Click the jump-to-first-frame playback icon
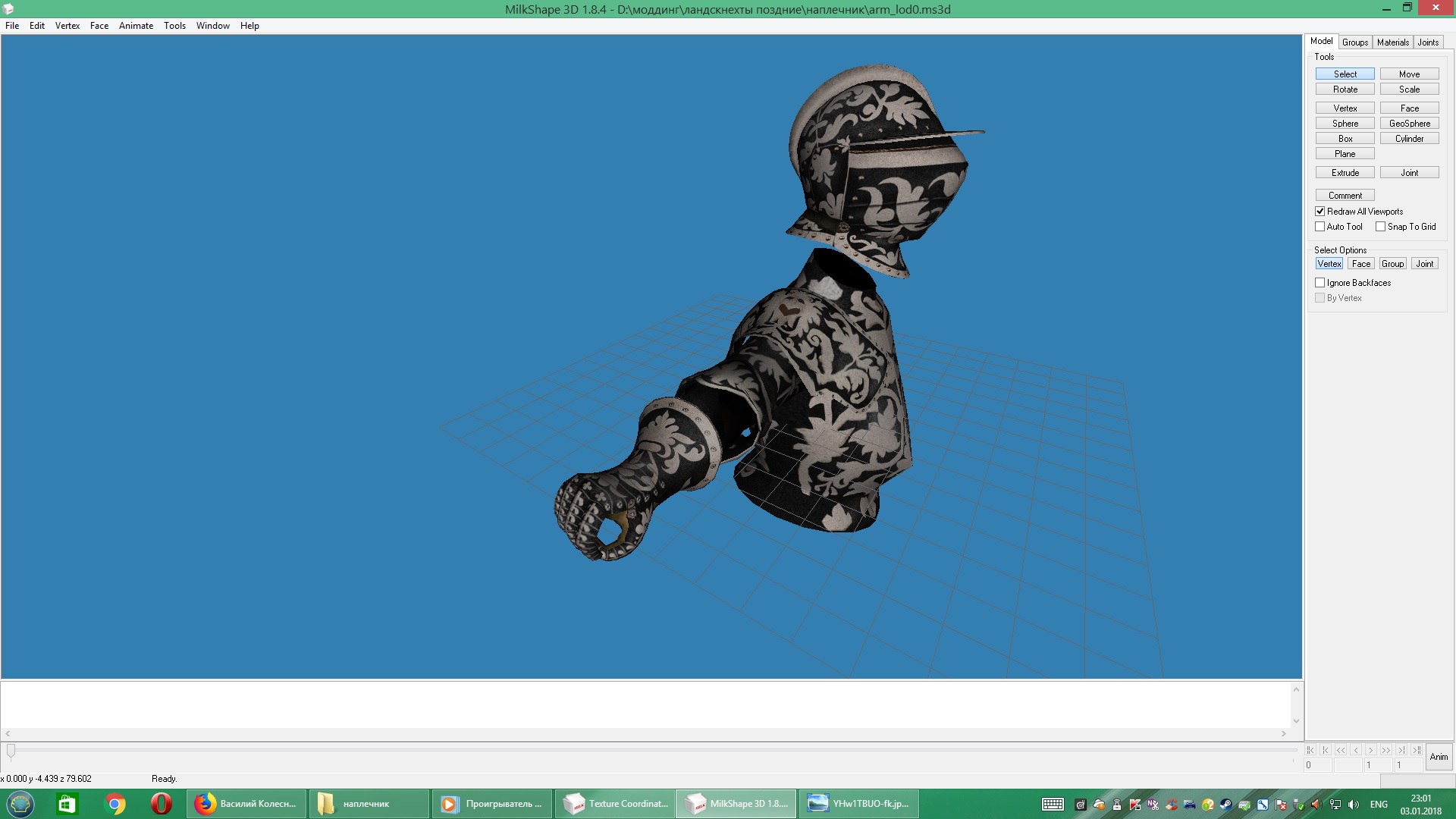The width and height of the screenshot is (1456, 819). pyautogui.click(x=1310, y=750)
